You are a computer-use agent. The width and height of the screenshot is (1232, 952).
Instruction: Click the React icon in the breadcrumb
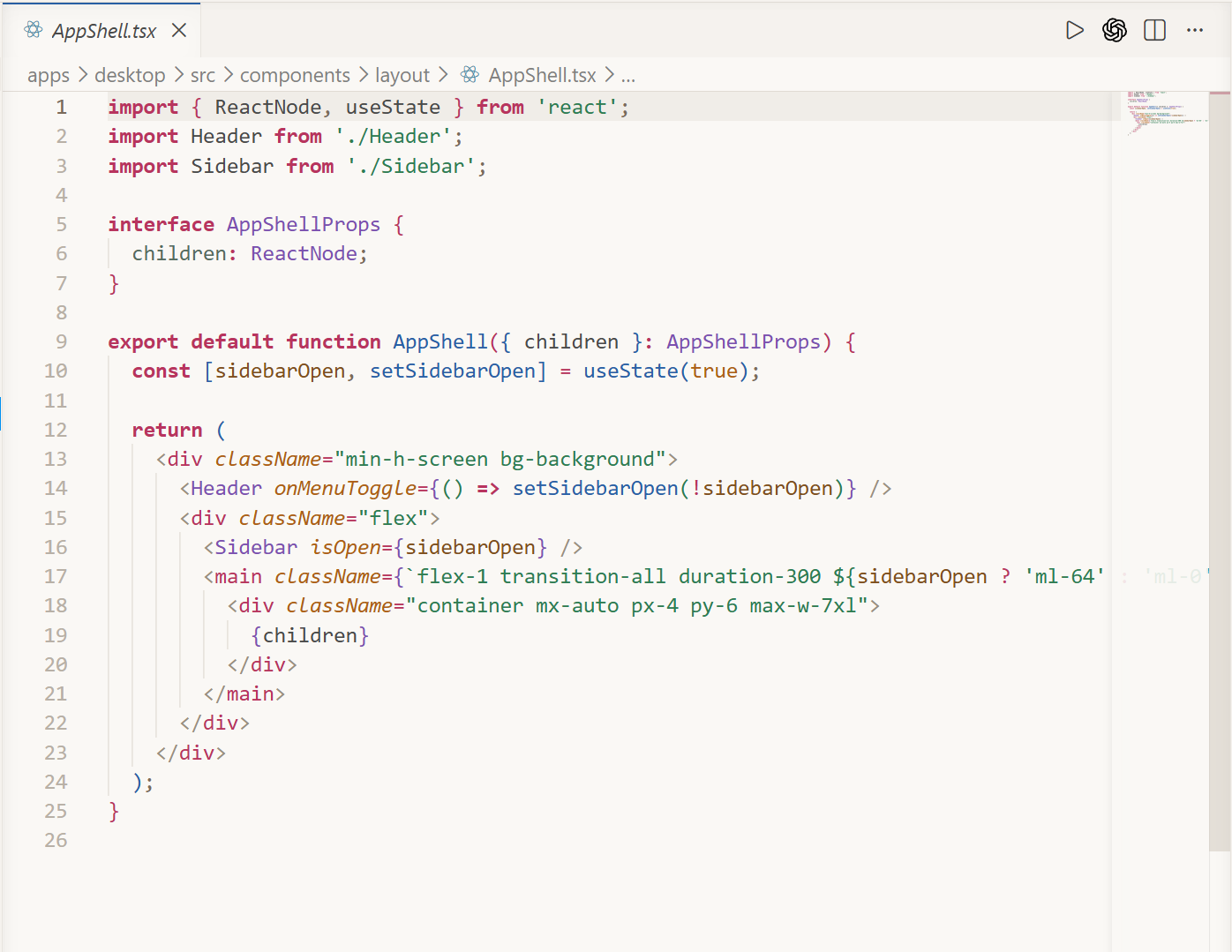pyautogui.click(x=470, y=75)
